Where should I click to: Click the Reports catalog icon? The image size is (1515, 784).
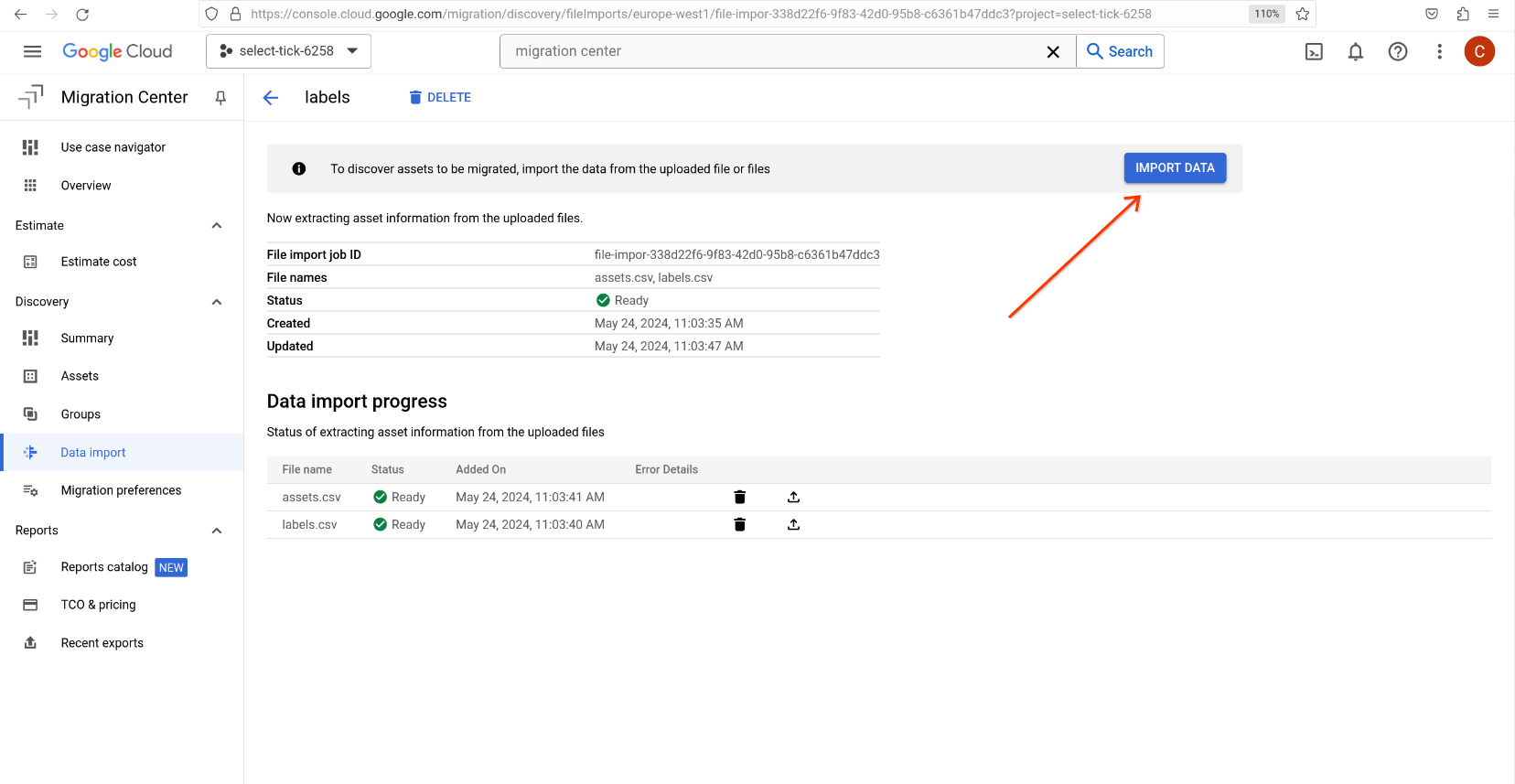[x=30, y=567]
